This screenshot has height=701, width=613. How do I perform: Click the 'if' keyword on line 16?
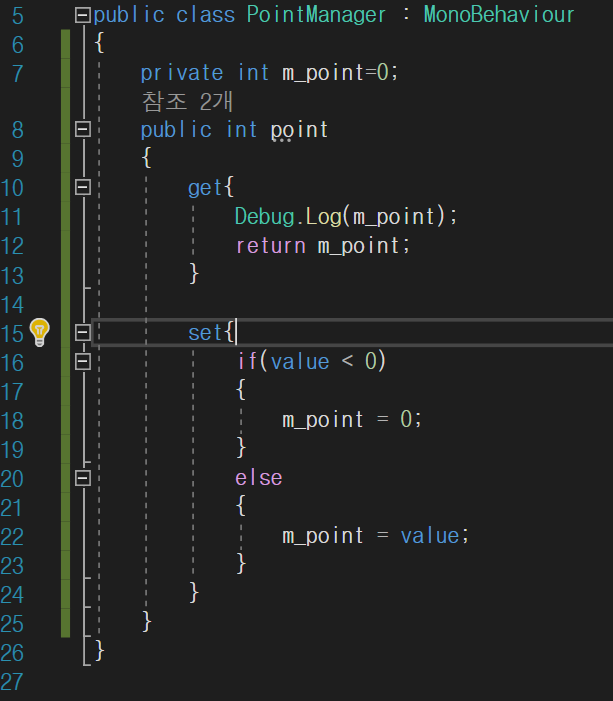pos(247,361)
